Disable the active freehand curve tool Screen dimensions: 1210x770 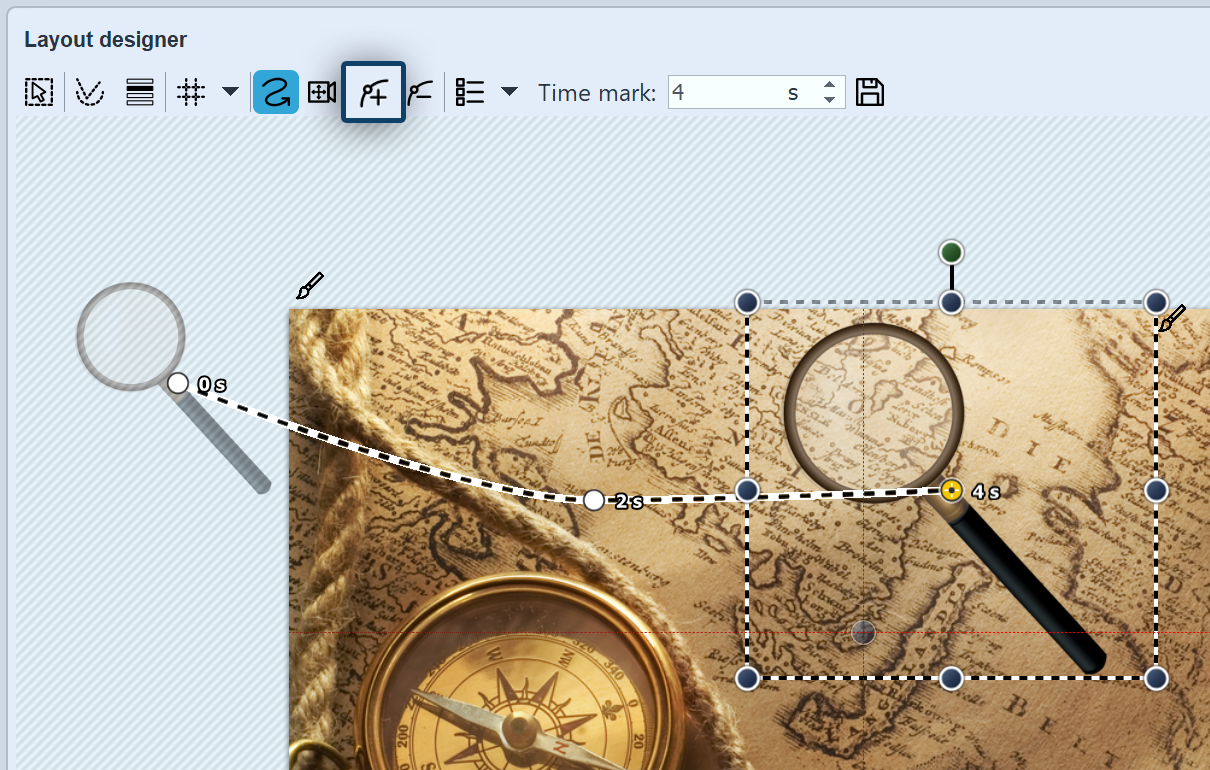[x=276, y=92]
